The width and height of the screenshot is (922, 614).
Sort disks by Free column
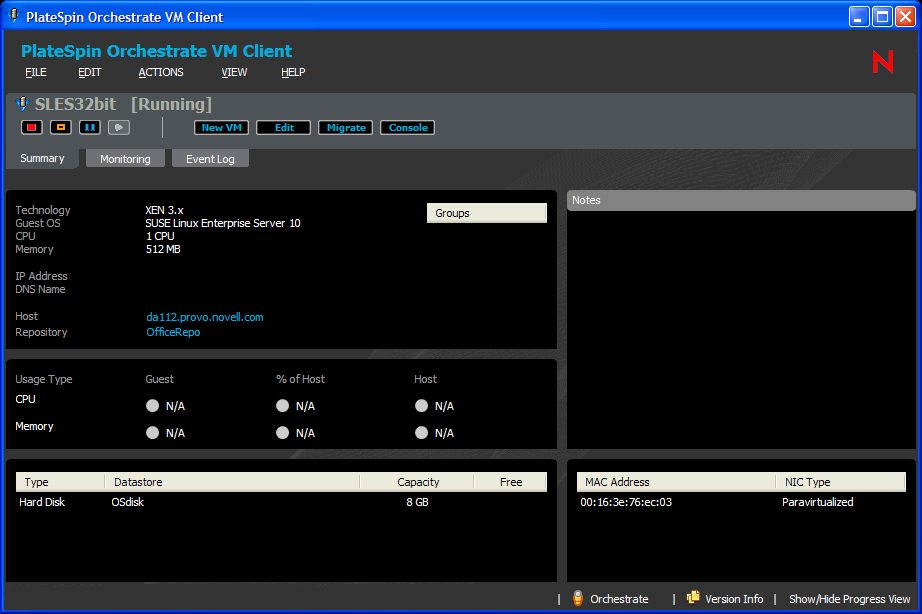tap(510, 482)
